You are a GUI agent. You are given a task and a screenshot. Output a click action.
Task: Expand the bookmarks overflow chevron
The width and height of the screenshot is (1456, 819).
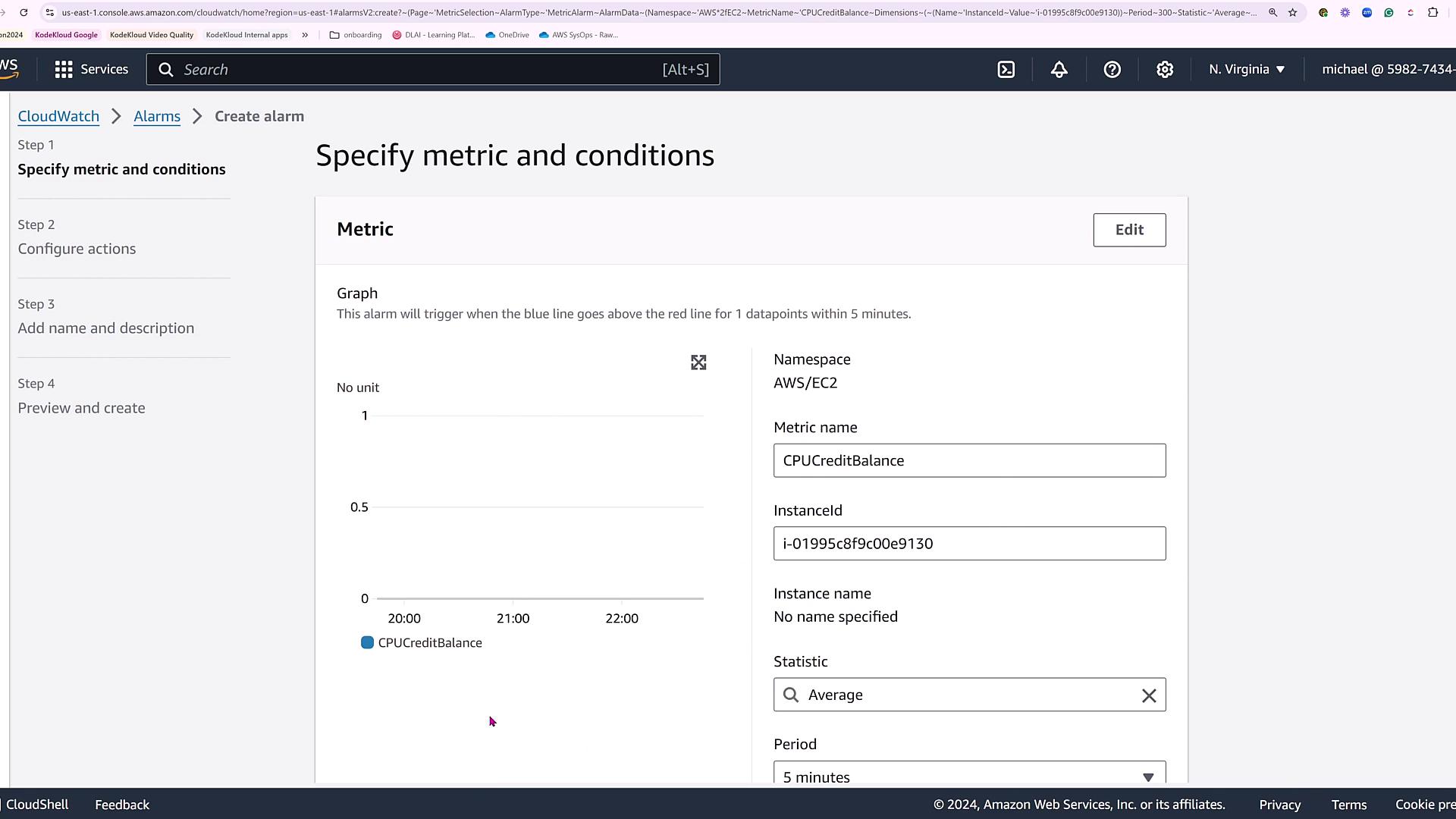tap(305, 35)
